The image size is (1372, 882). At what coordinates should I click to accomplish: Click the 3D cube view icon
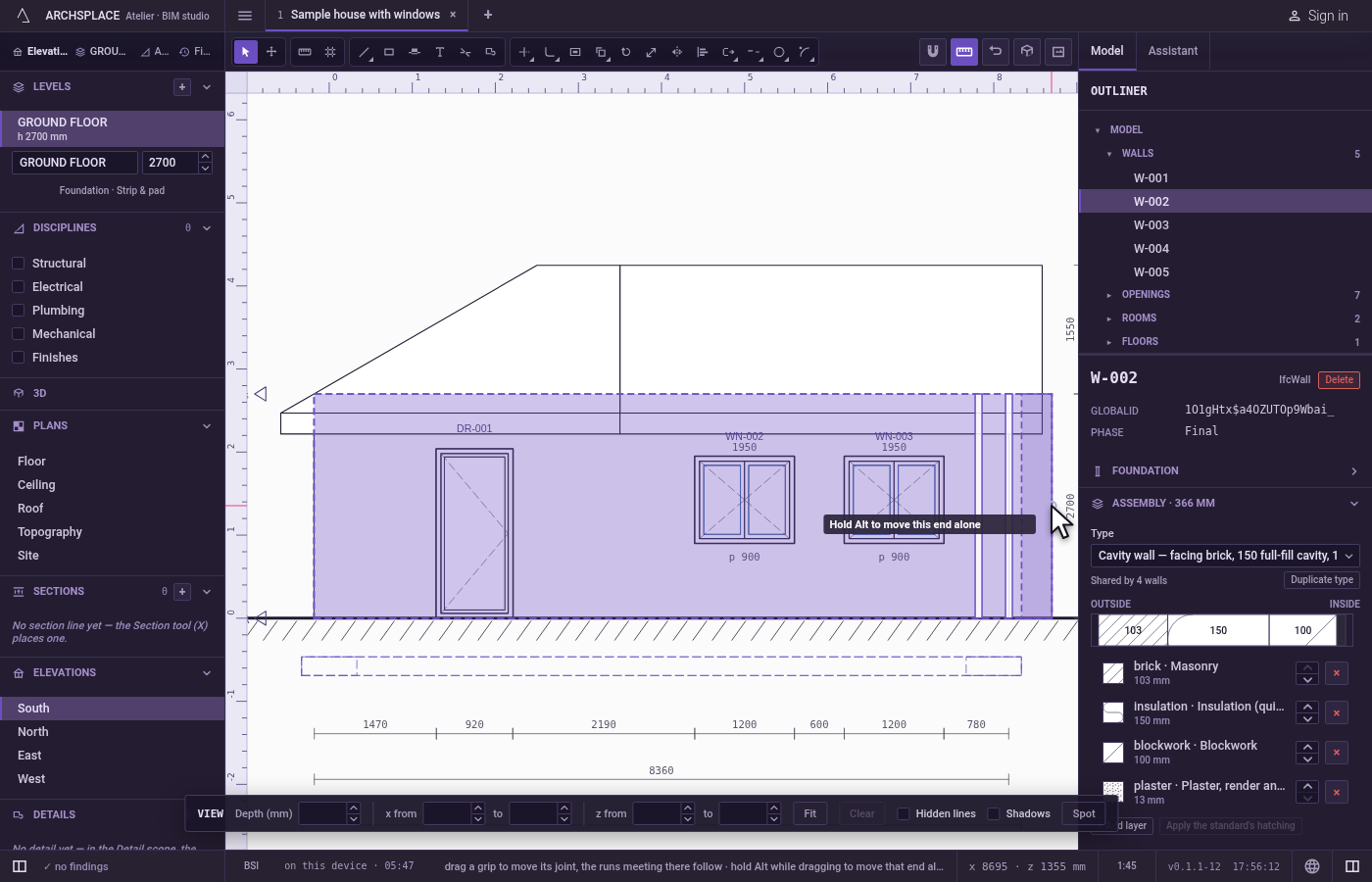point(1027,52)
